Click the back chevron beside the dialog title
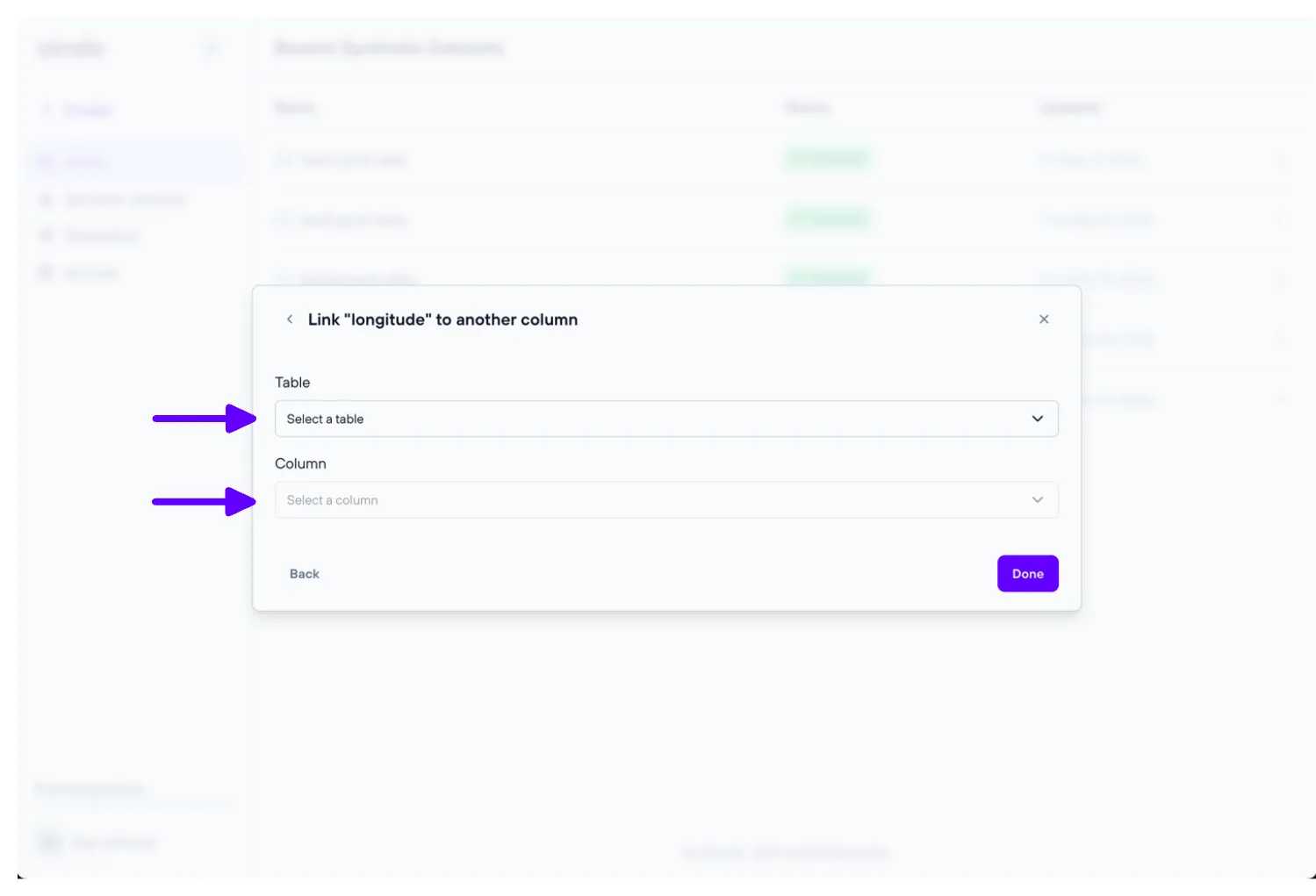 point(290,319)
